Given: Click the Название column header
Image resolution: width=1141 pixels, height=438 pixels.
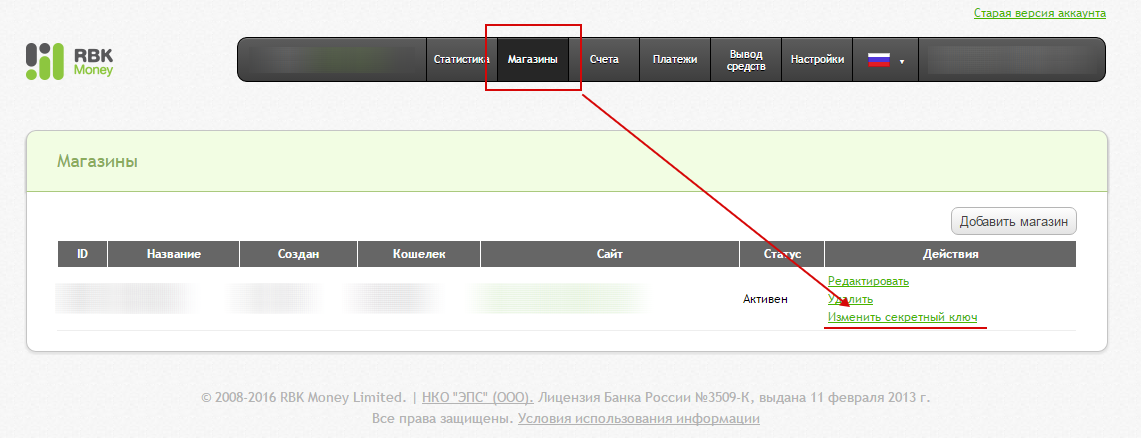Looking at the screenshot, I should pos(174,254).
